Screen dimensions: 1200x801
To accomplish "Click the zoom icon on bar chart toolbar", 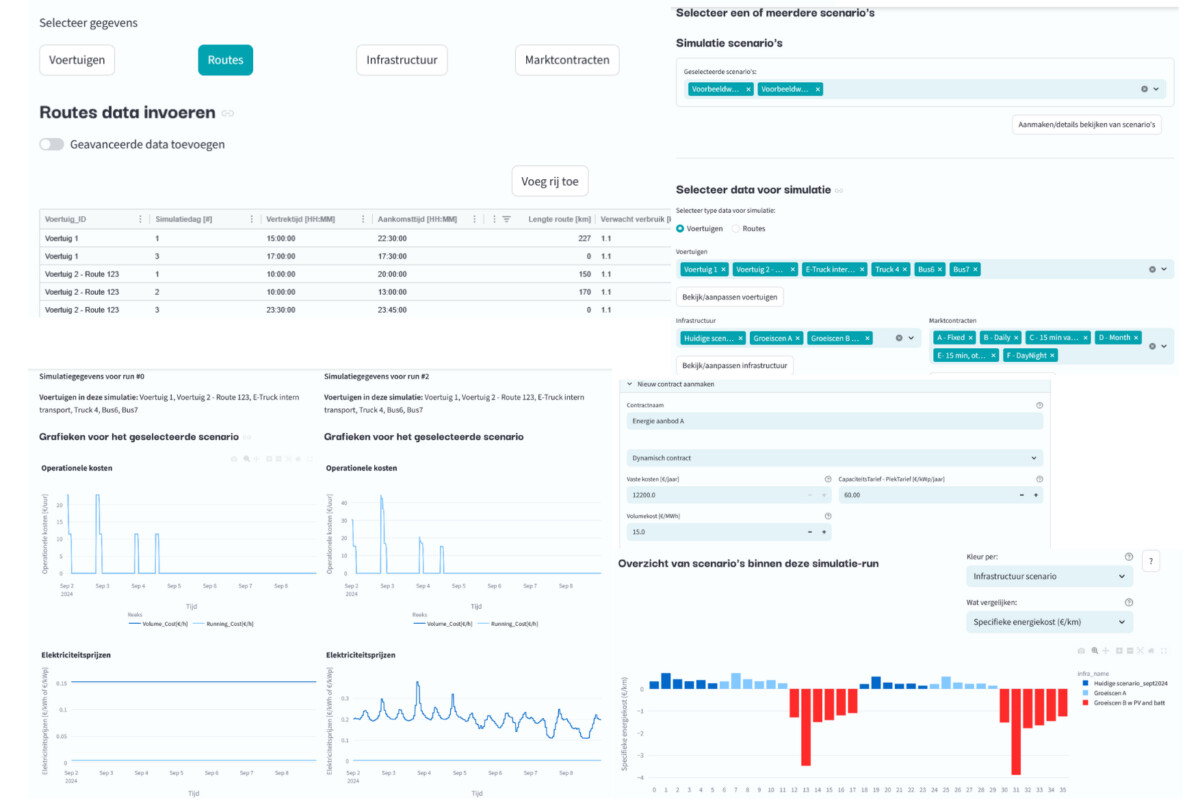I will point(1094,650).
